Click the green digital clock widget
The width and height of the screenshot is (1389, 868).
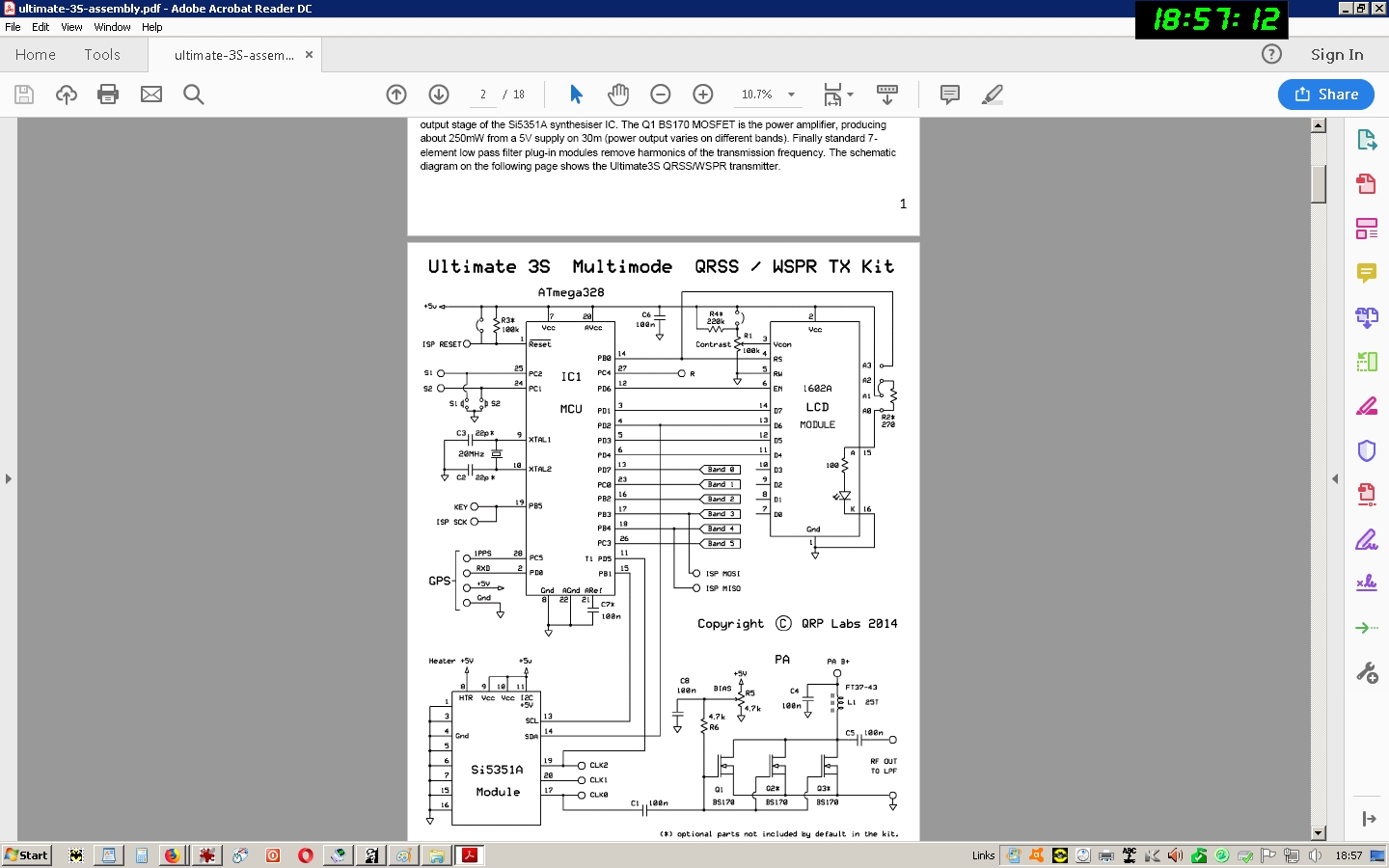tap(1212, 19)
